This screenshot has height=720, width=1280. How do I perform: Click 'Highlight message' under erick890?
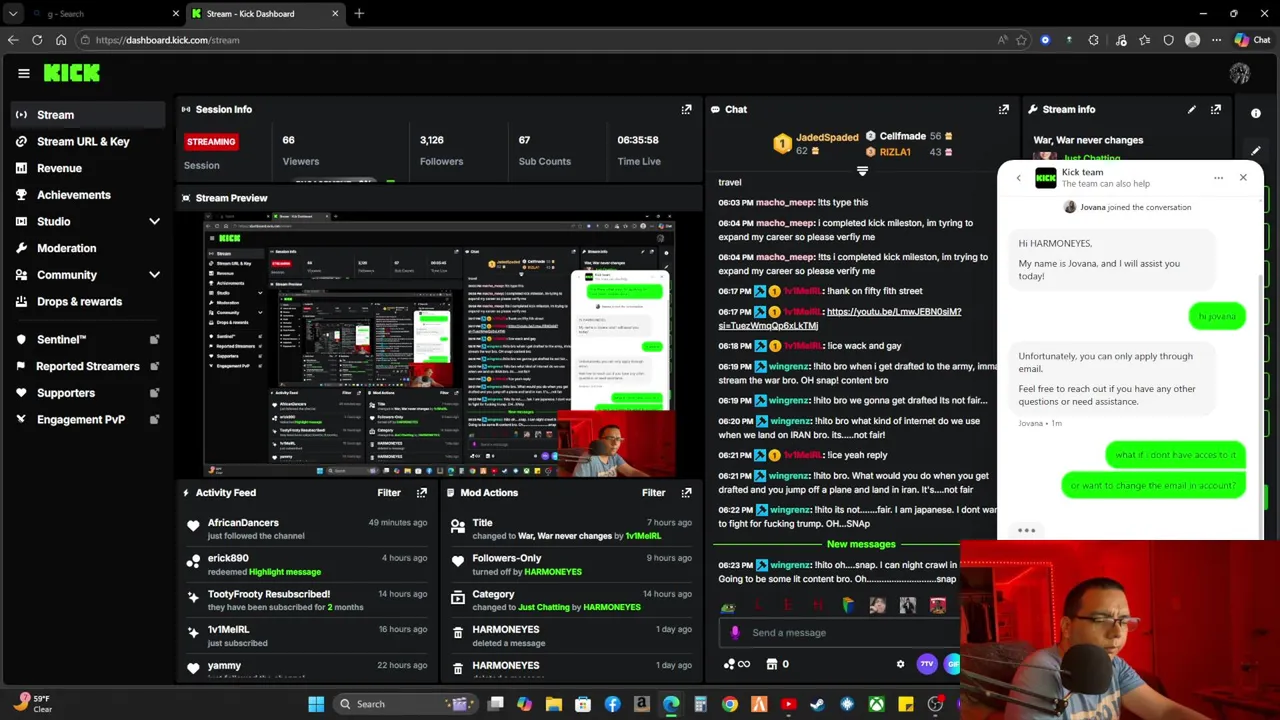point(284,572)
